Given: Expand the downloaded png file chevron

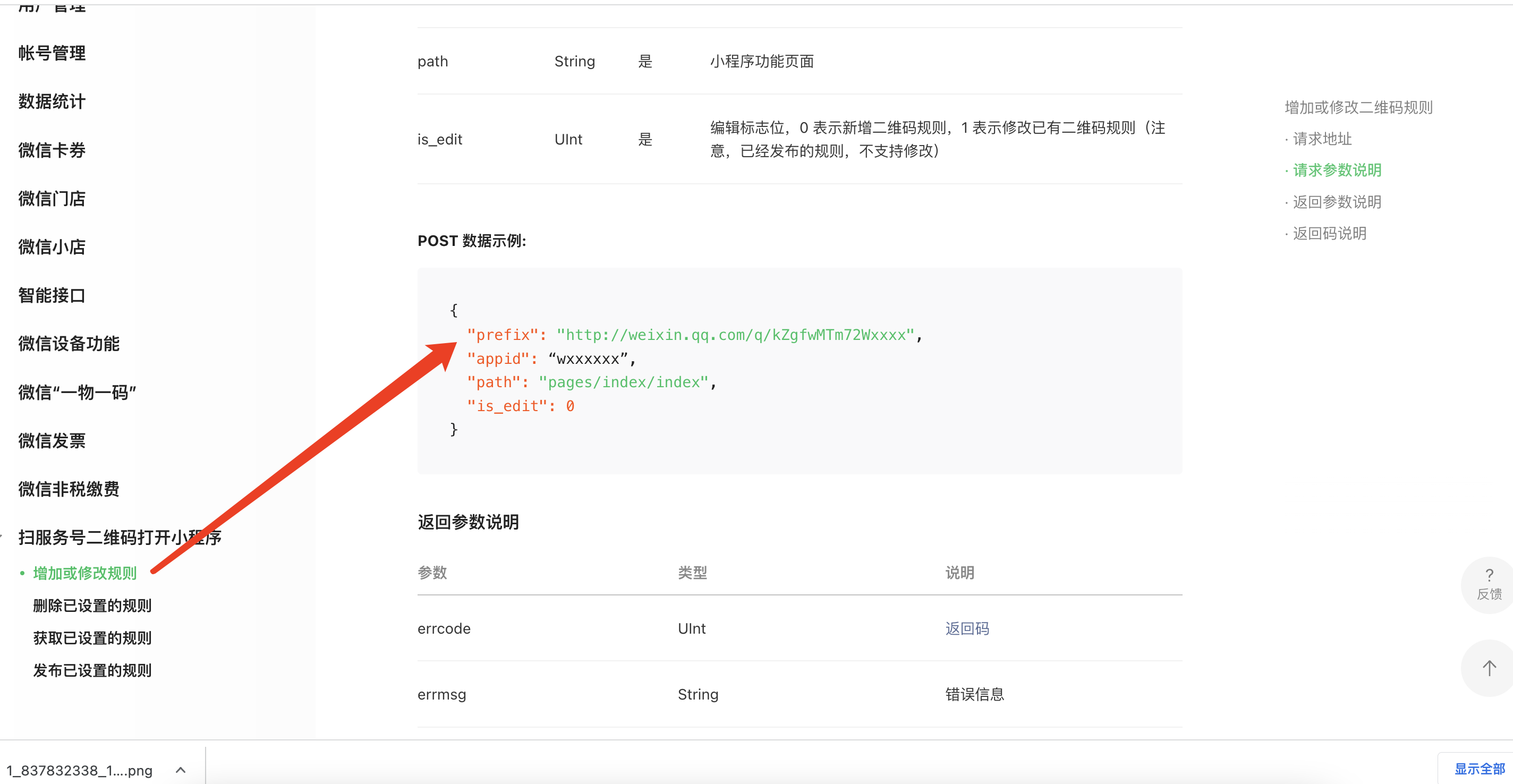Looking at the screenshot, I should pos(181,770).
